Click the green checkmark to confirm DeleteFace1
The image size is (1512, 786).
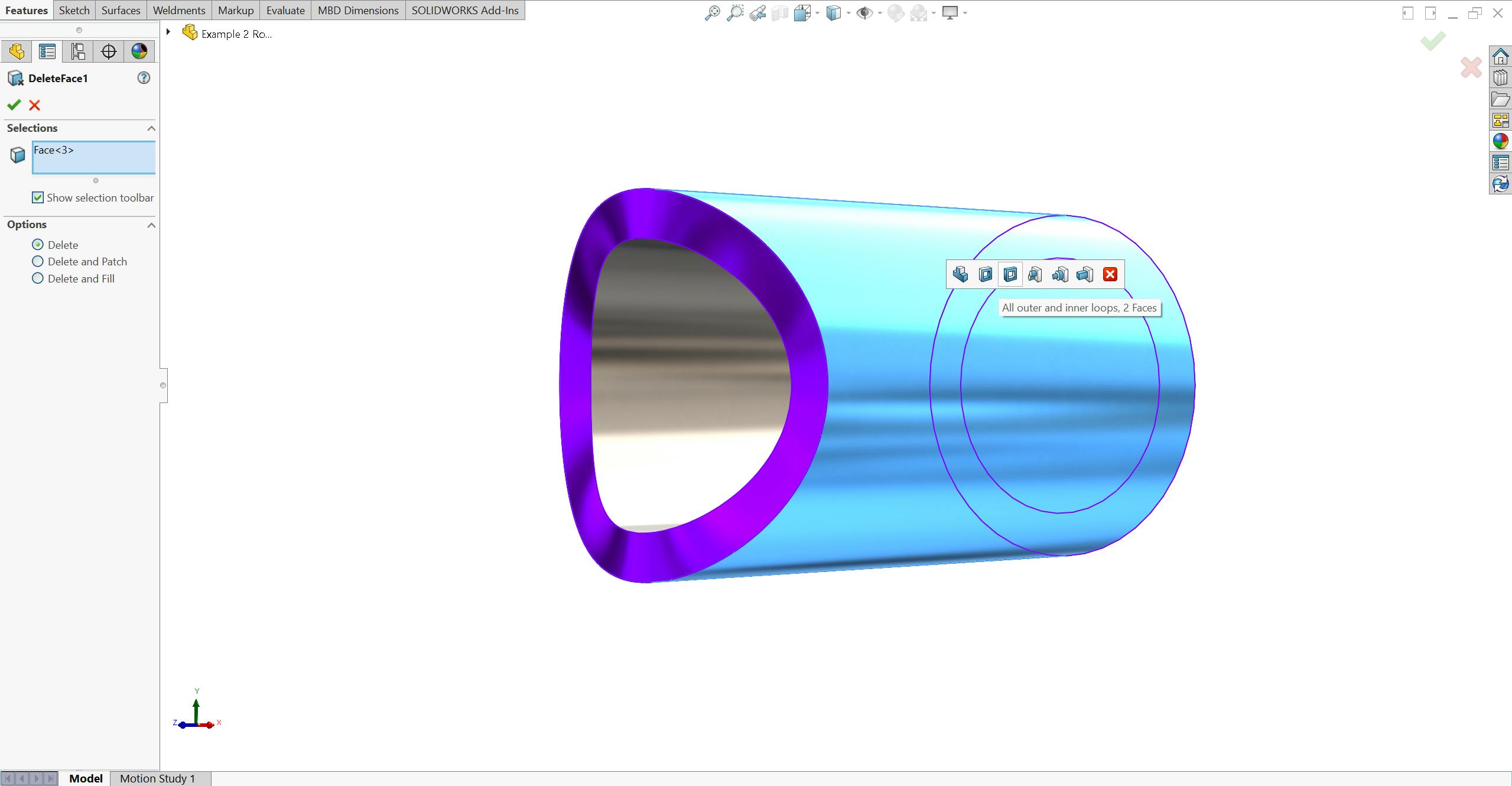[14, 104]
